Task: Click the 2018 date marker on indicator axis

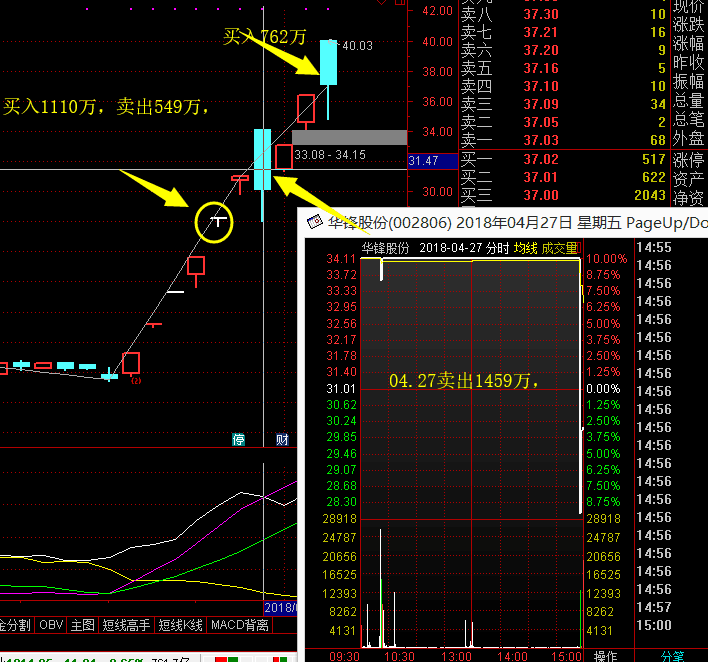Action: coord(281,607)
